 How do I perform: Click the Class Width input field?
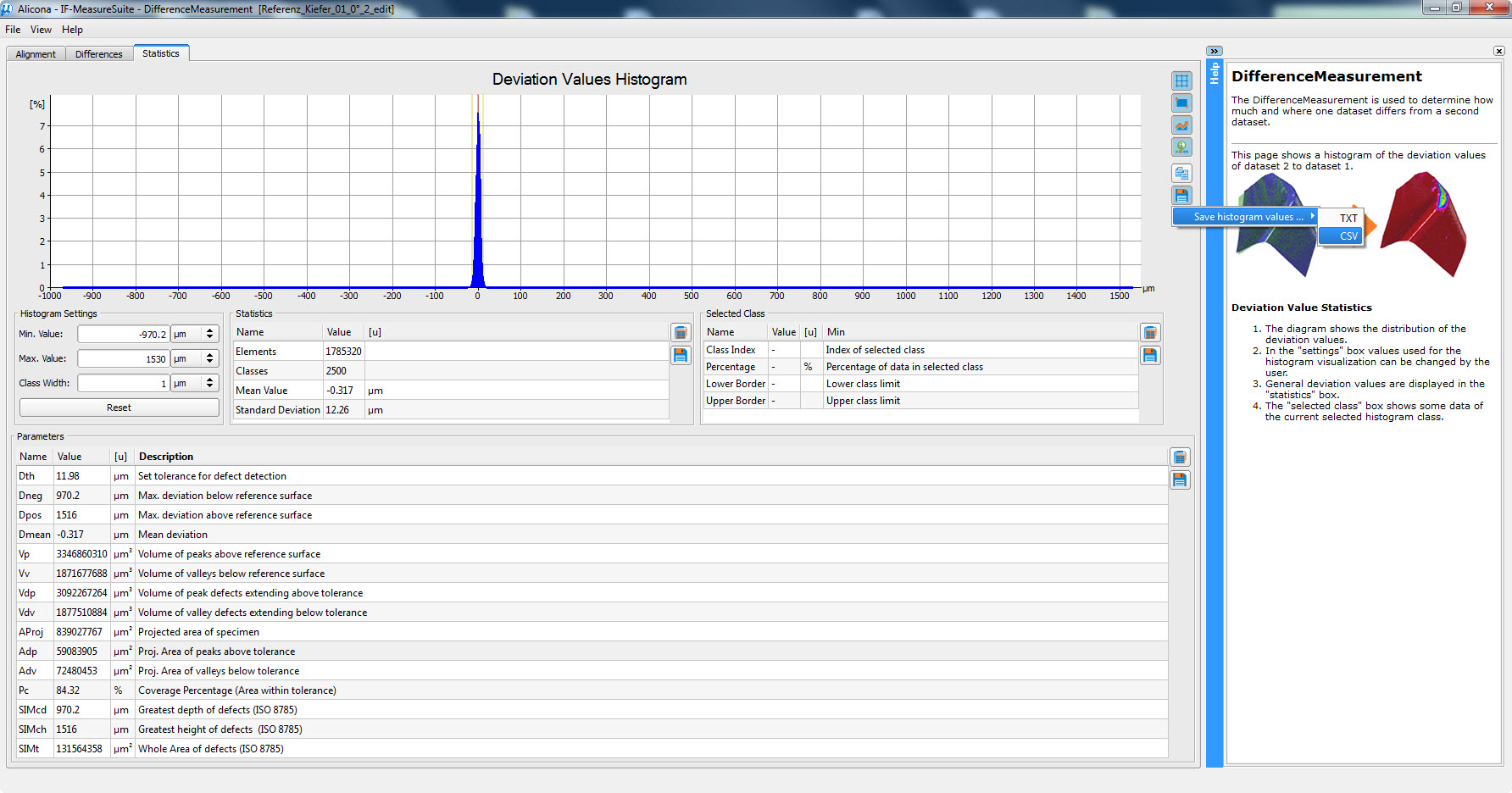click(123, 384)
